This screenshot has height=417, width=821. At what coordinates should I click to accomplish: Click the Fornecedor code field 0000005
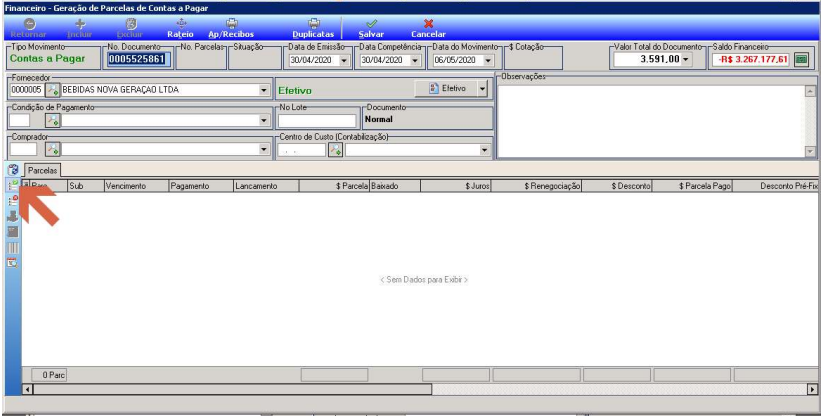(27, 90)
